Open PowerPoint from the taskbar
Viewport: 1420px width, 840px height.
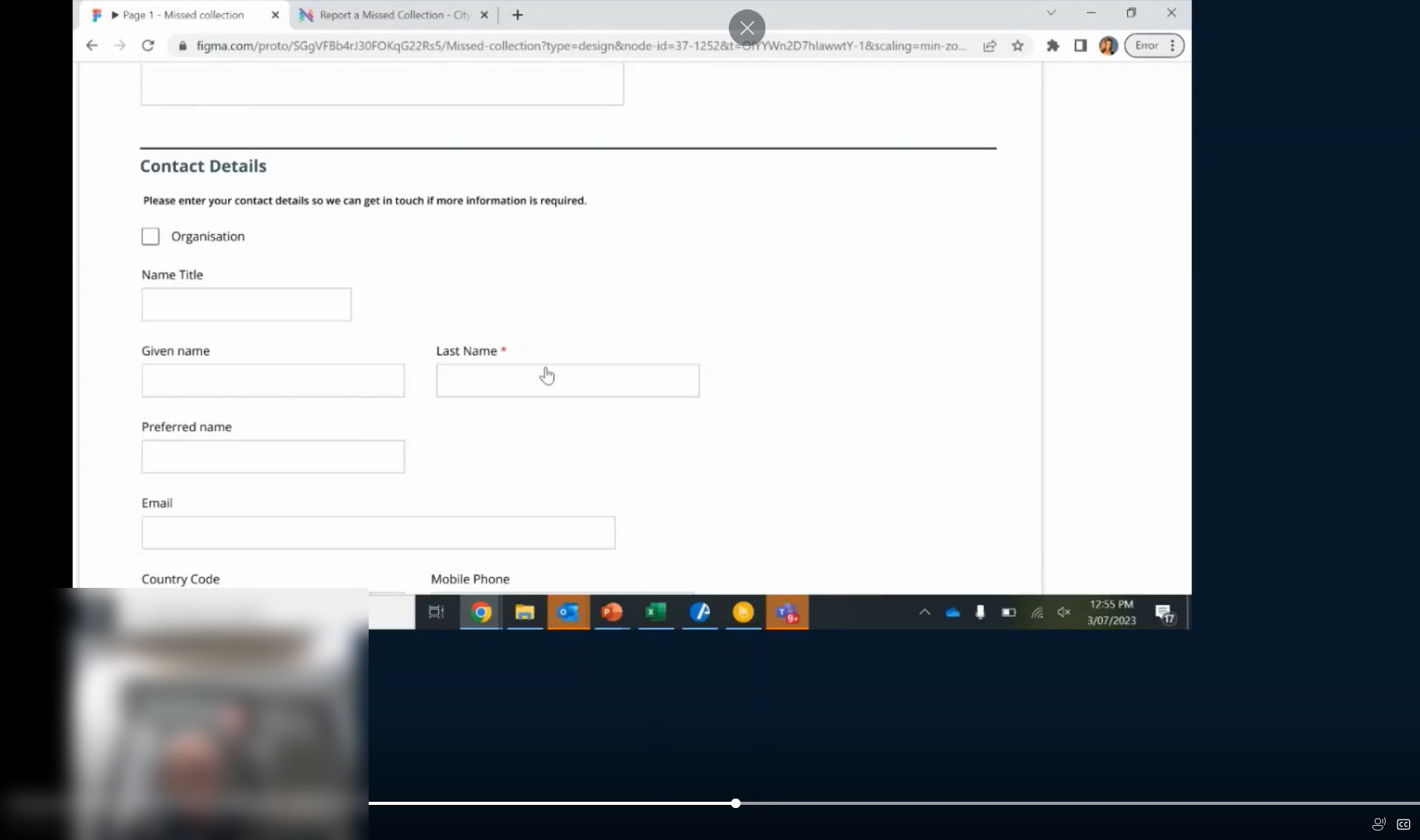pos(612,613)
